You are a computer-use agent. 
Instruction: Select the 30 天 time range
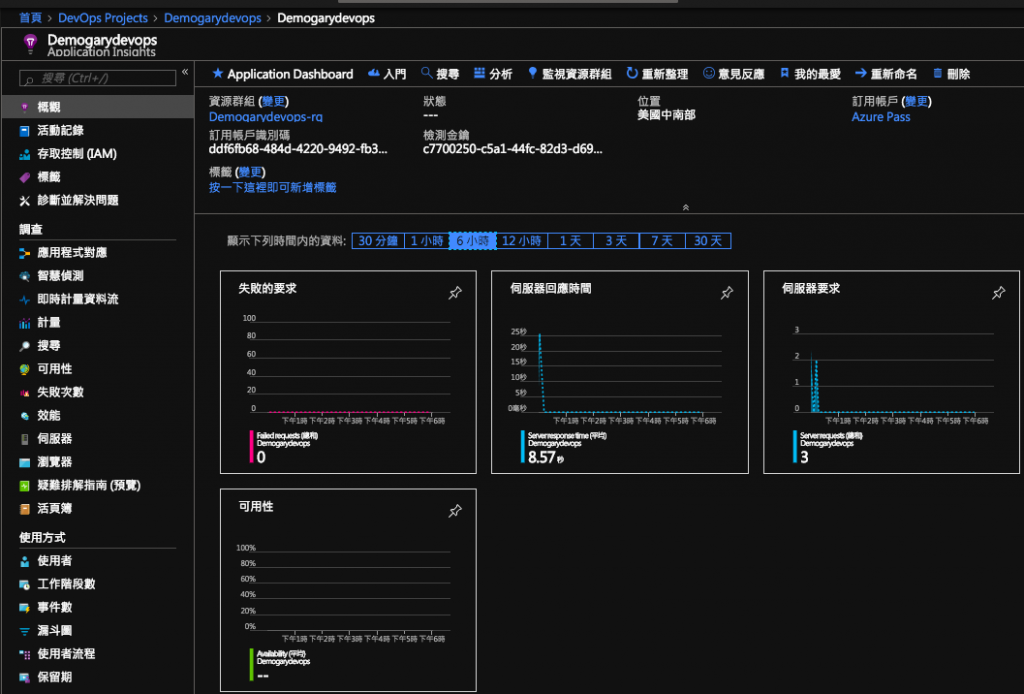click(x=708, y=241)
